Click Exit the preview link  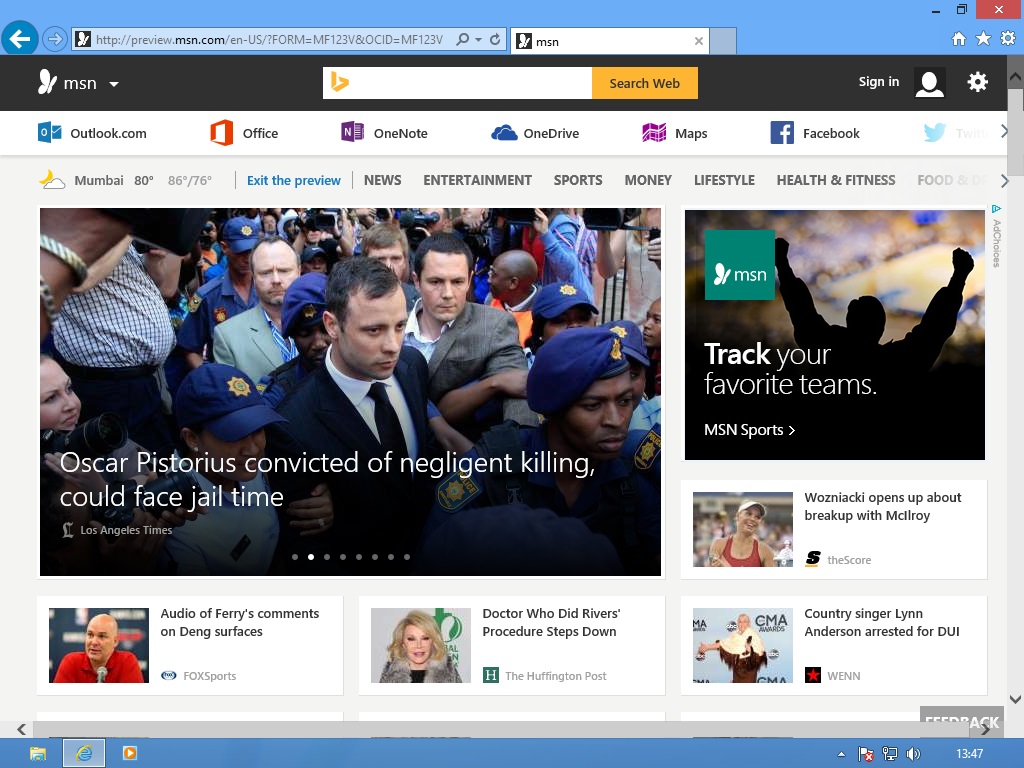coord(294,180)
